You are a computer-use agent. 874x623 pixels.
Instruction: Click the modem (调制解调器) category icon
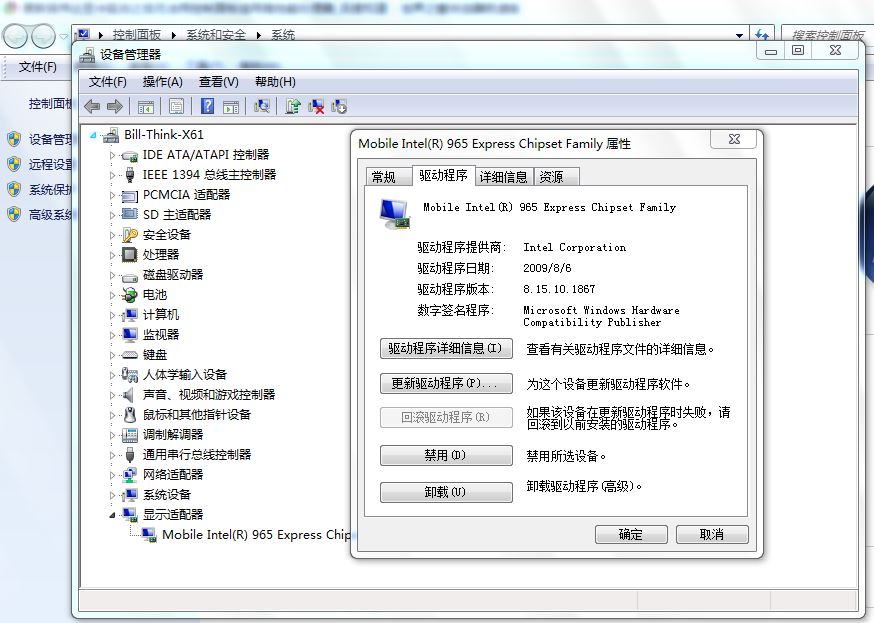pyautogui.click(x=129, y=435)
